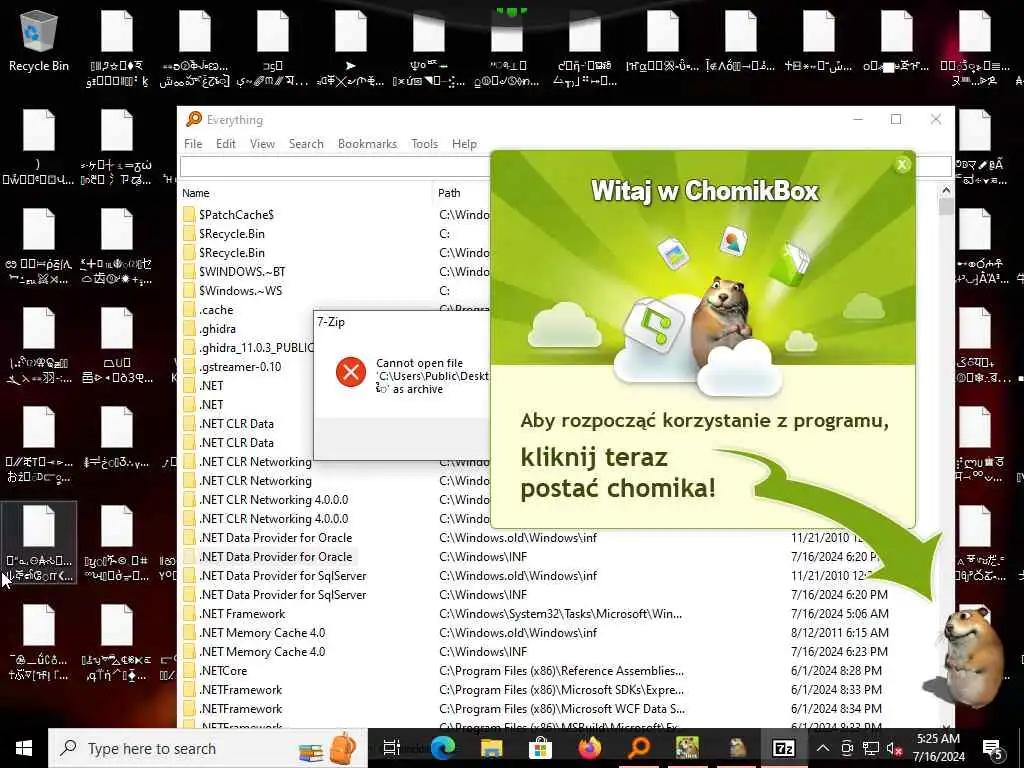
Task: Select the $PatchCache$ folder row
Action: pos(236,214)
